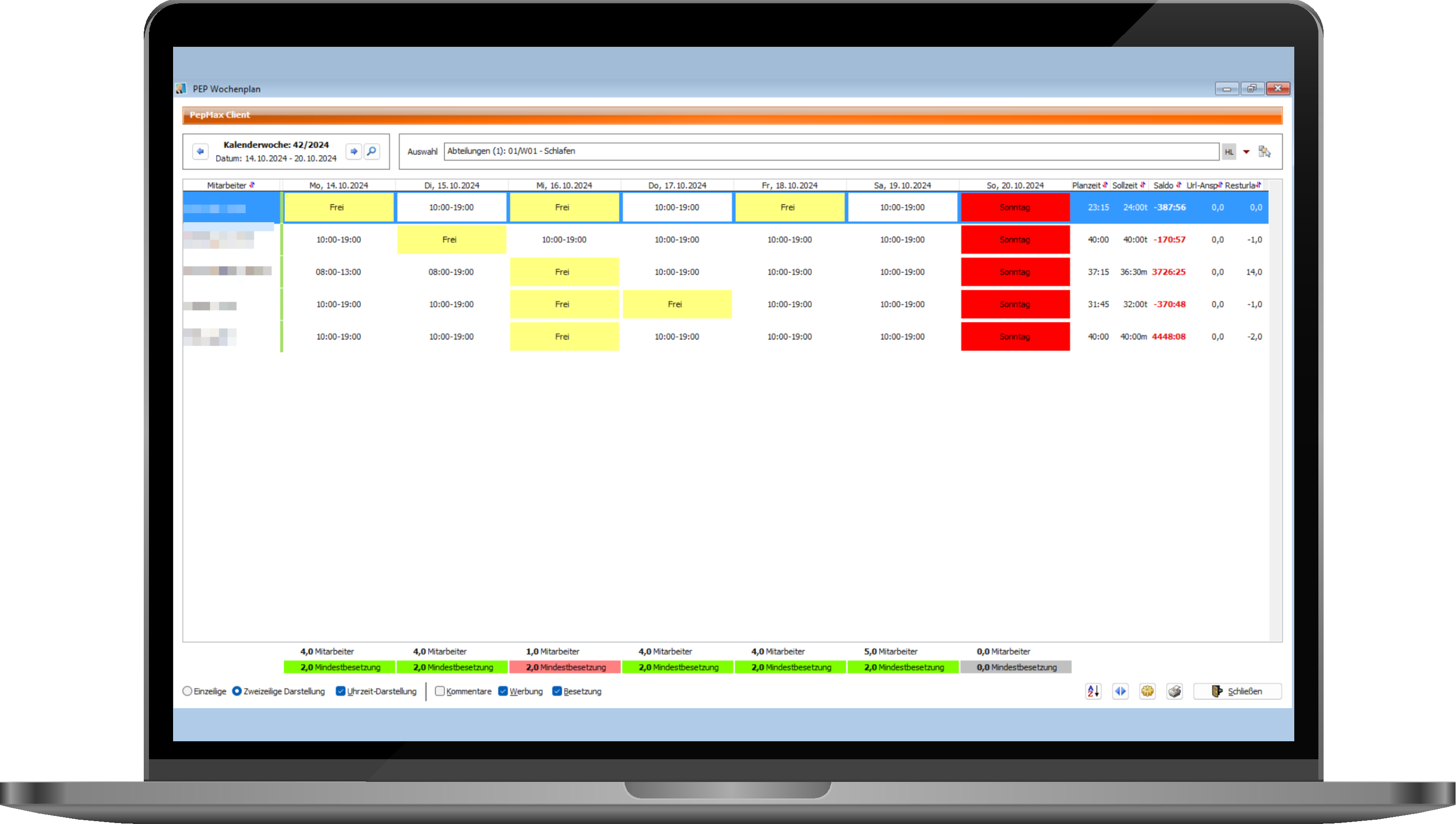Sort by the Mitarbeiter column header
The width and height of the screenshot is (1456, 824).
click(x=231, y=185)
